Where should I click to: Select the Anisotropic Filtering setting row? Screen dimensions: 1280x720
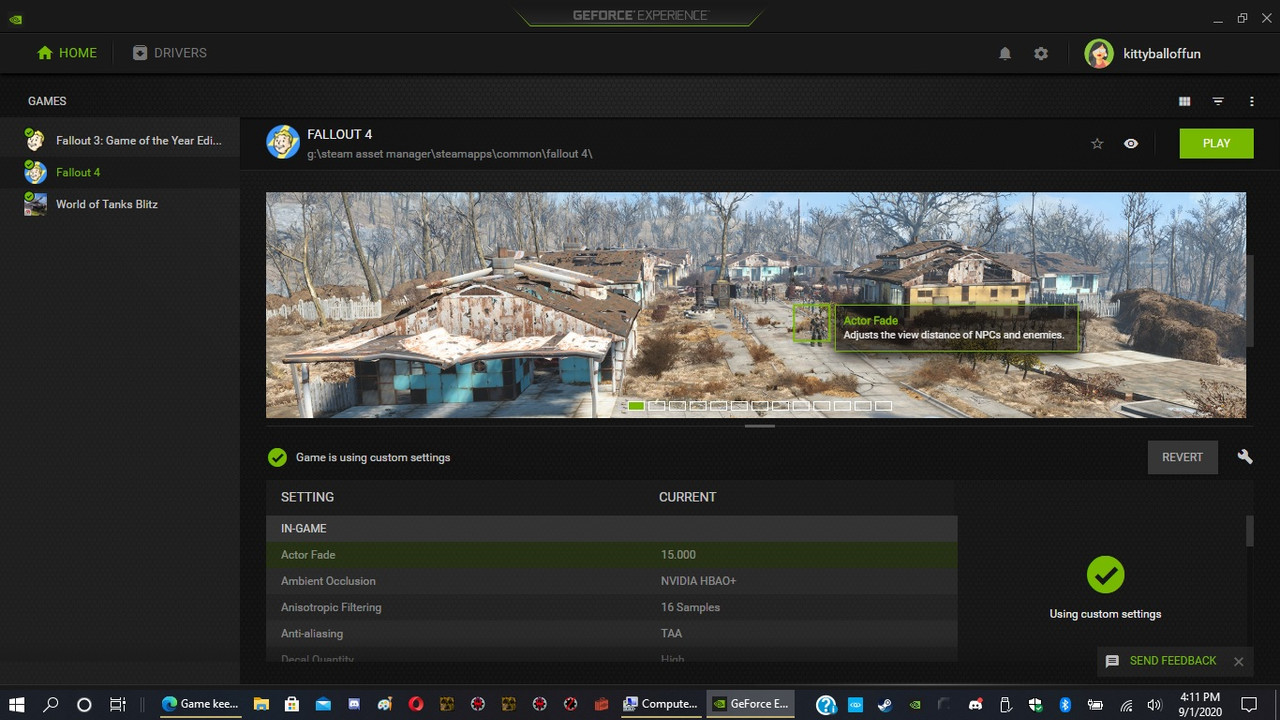coord(612,607)
